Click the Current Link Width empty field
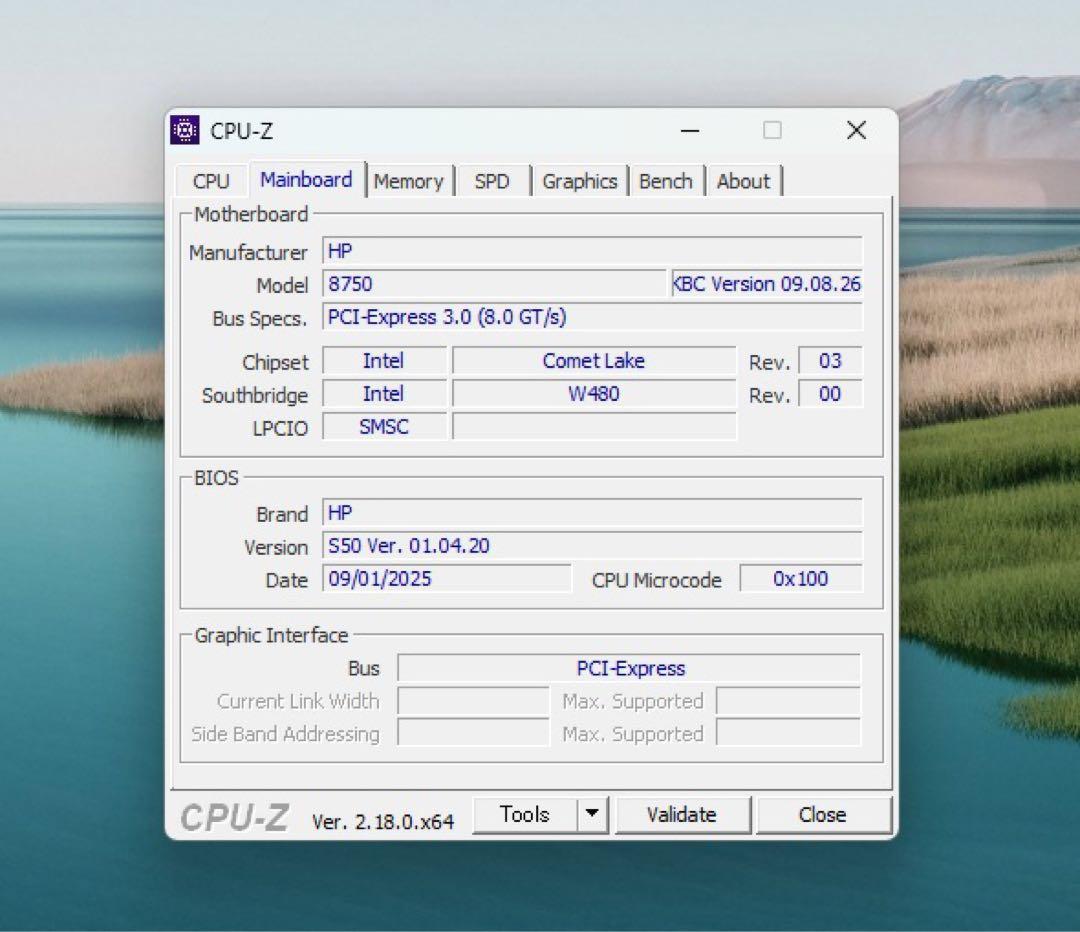This screenshot has height=932, width=1080. coord(474,701)
